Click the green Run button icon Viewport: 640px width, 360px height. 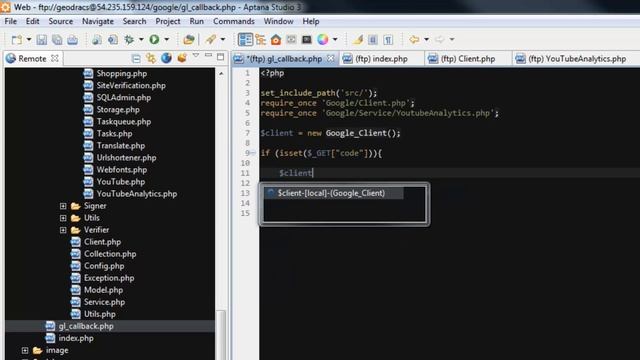click(x=154, y=40)
